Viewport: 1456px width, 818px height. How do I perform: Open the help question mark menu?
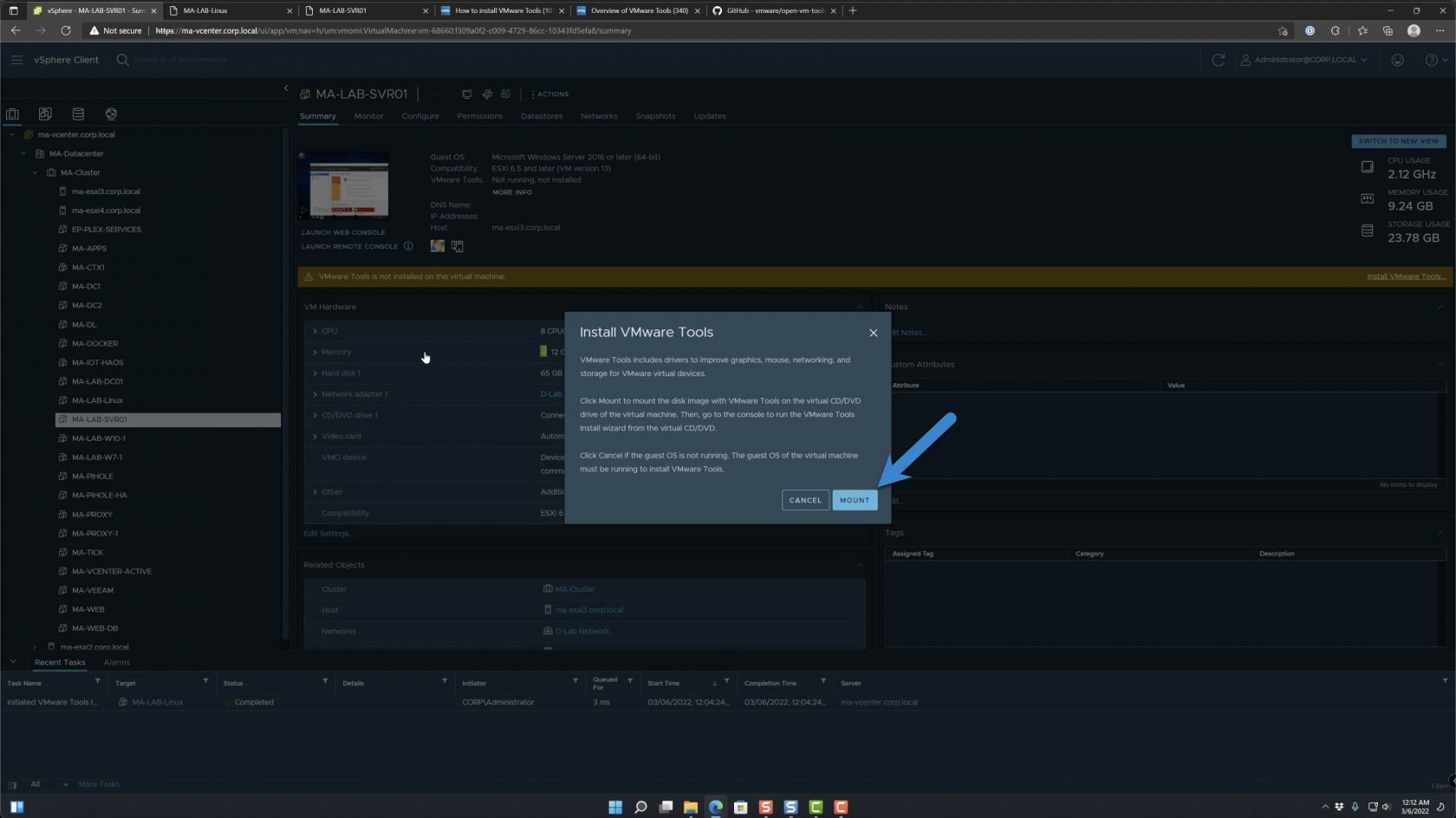1435,60
